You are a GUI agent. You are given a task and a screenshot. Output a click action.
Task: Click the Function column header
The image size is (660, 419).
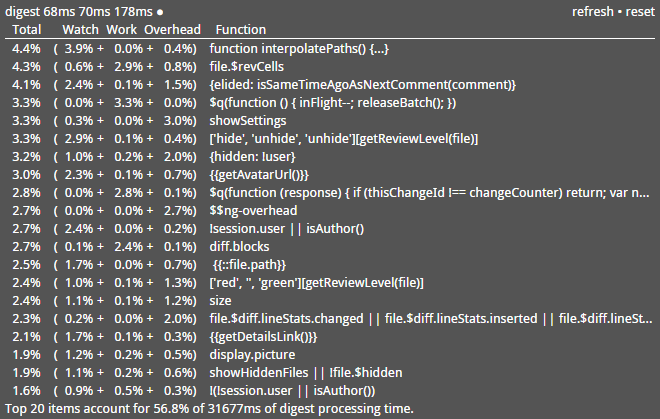click(x=241, y=29)
